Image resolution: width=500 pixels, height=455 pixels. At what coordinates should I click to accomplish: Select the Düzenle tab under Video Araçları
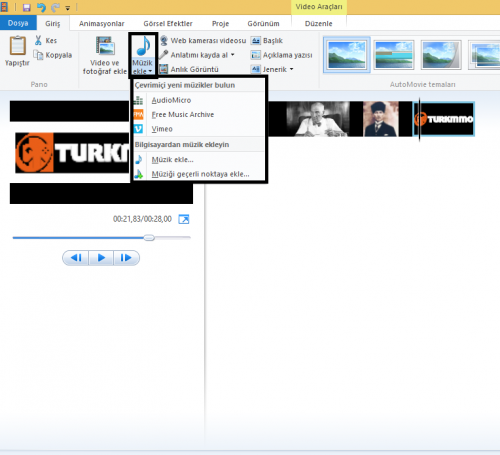pos(318,23)
